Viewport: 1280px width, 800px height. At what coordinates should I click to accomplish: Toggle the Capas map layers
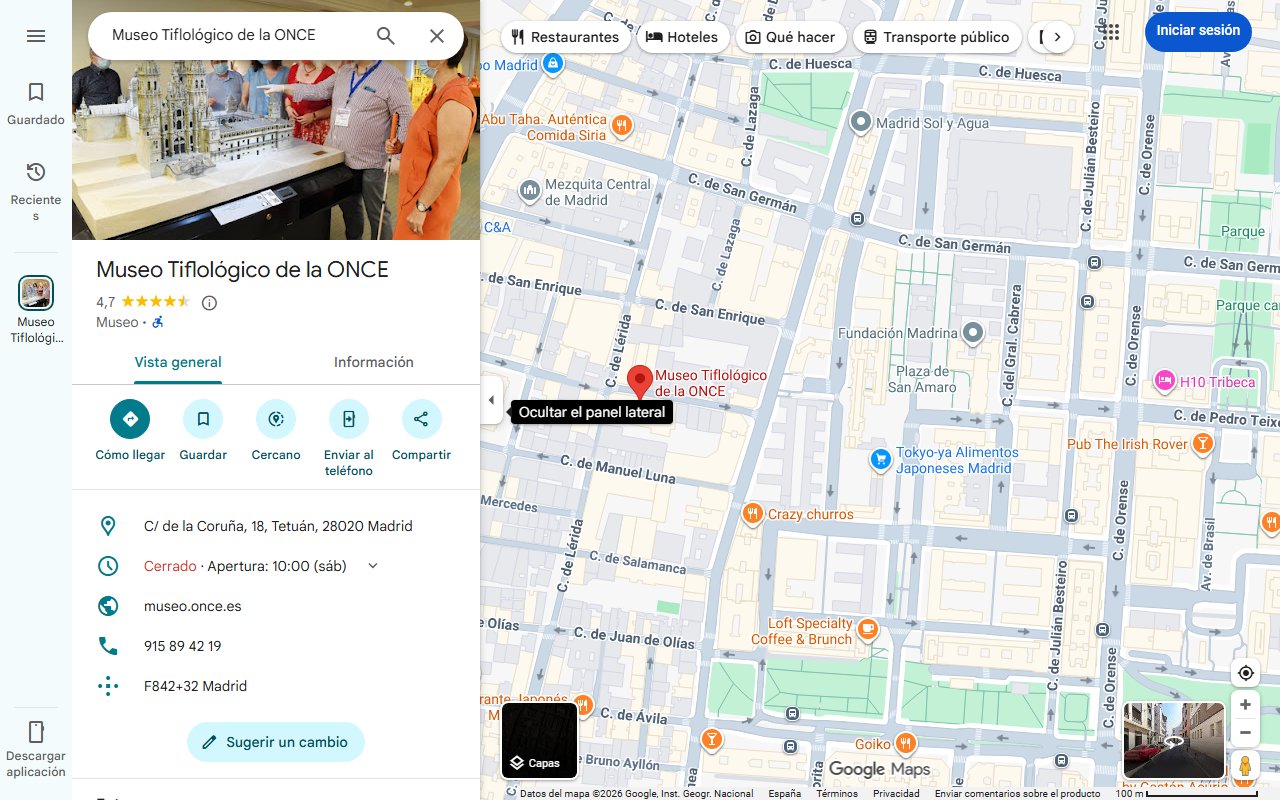(x=539, y=741)
